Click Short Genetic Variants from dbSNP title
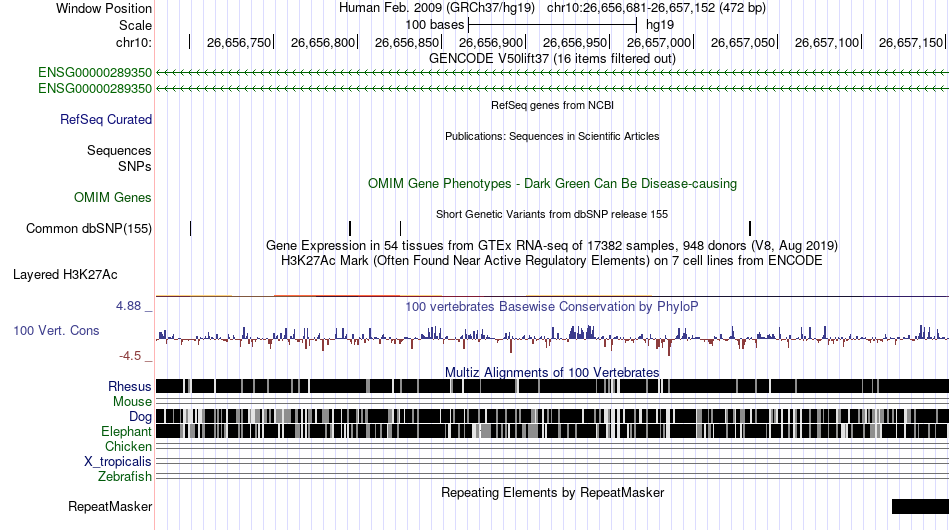 point(552,214)
